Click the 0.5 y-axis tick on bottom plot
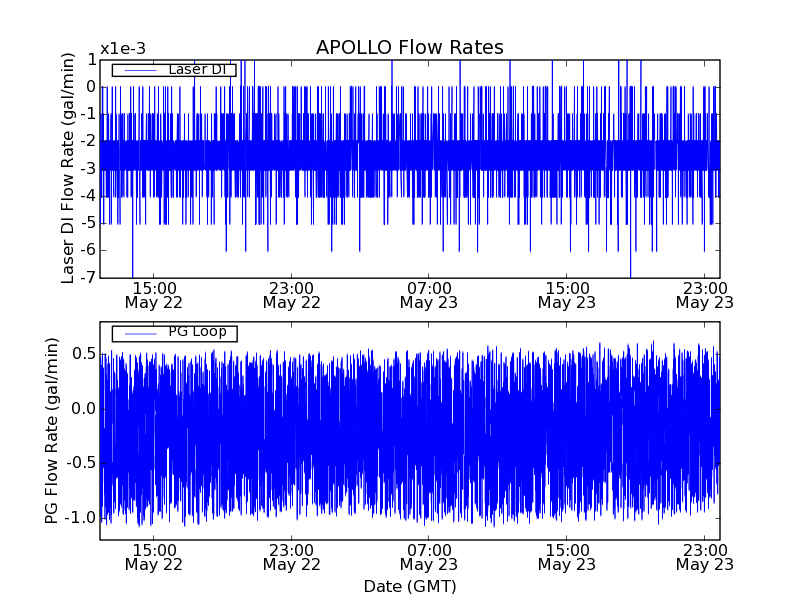This screenshot has height=600, width=800. (x=83, y=354)
